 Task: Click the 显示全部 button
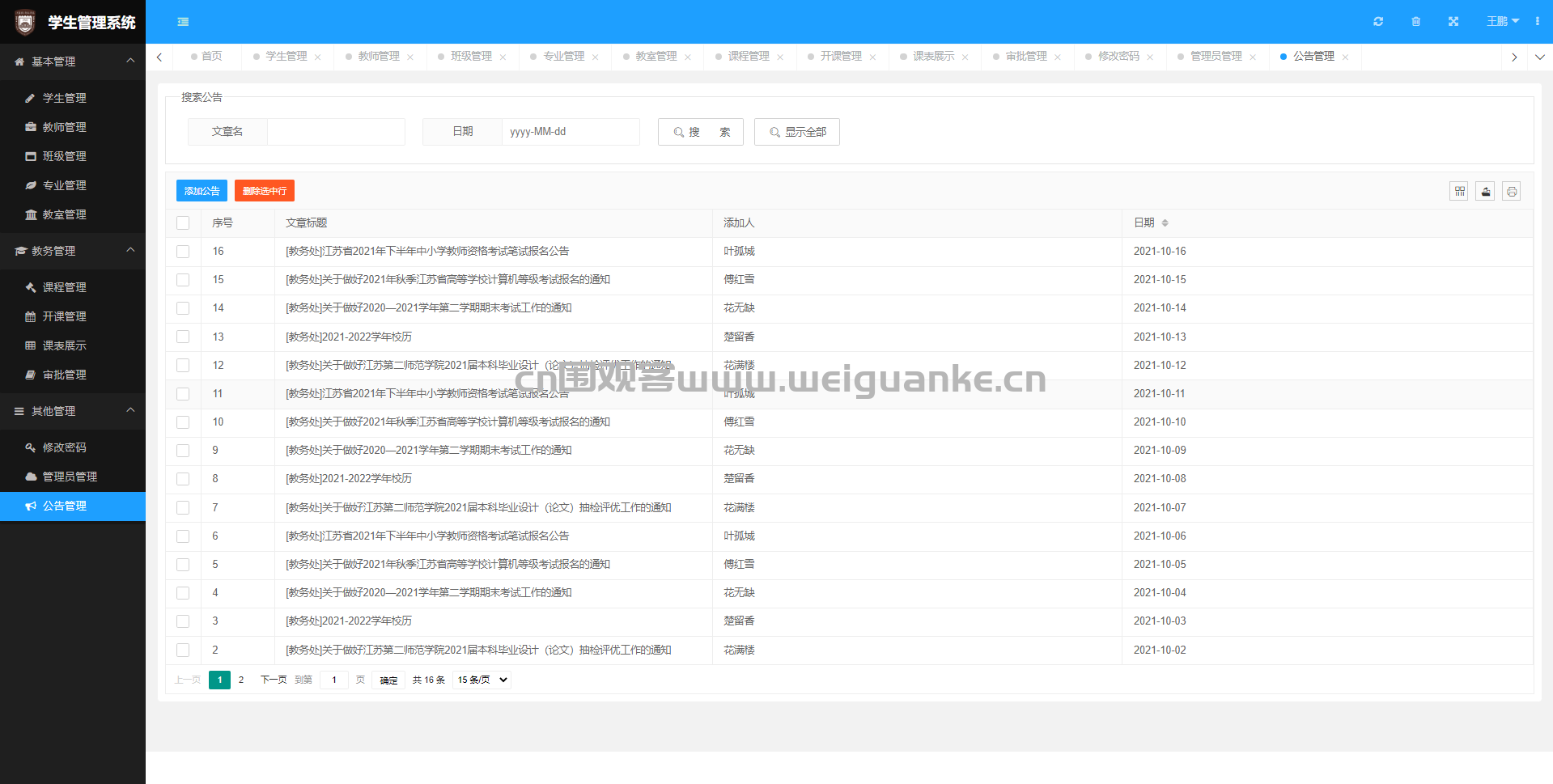pos(797,132)
